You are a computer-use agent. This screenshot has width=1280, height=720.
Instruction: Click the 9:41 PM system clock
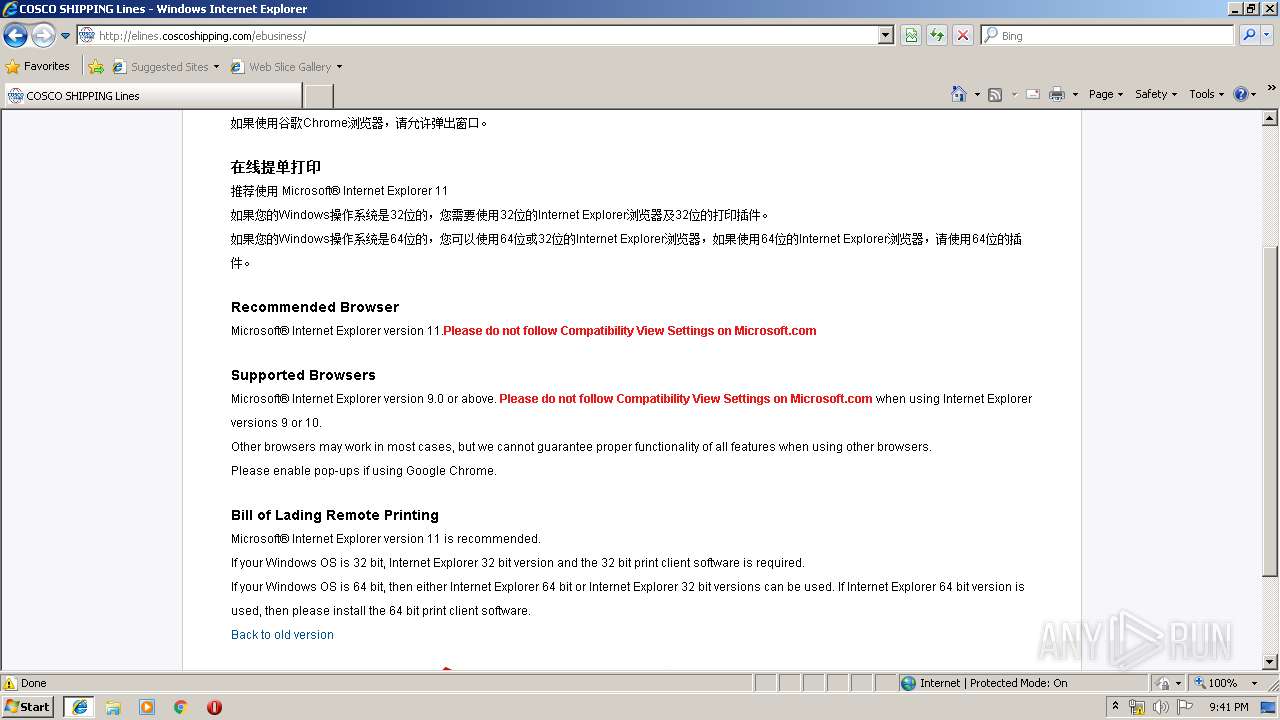tap(1229, 707)
